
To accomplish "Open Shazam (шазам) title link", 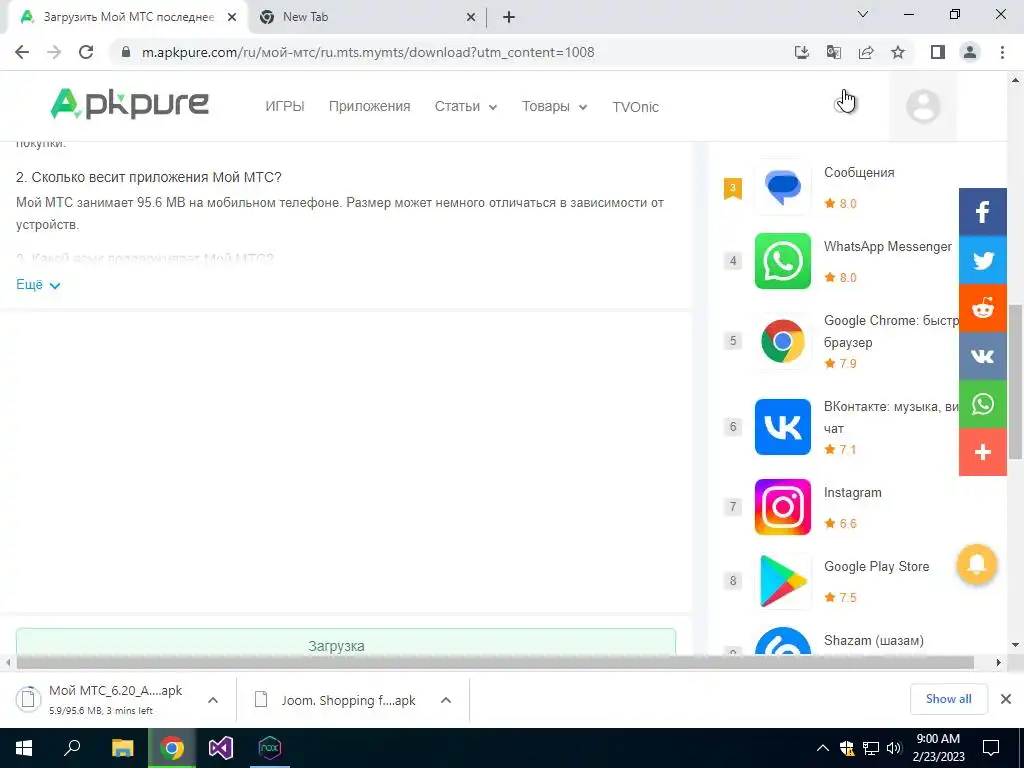I will (x=874, y=640).
